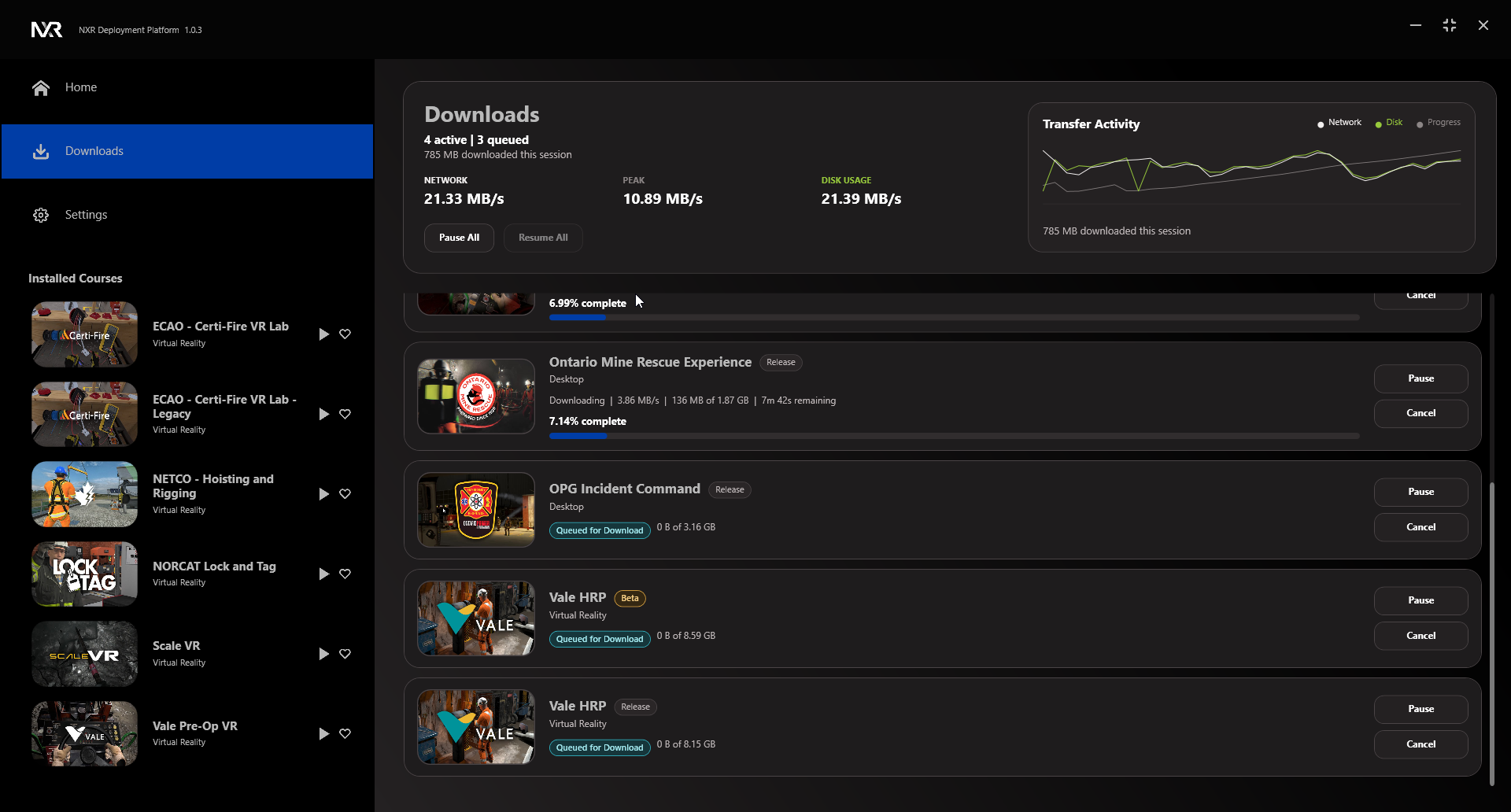Launch NORCAT Lock and Tag with play icon
1511x812 pixels.
tap(323, 574)
